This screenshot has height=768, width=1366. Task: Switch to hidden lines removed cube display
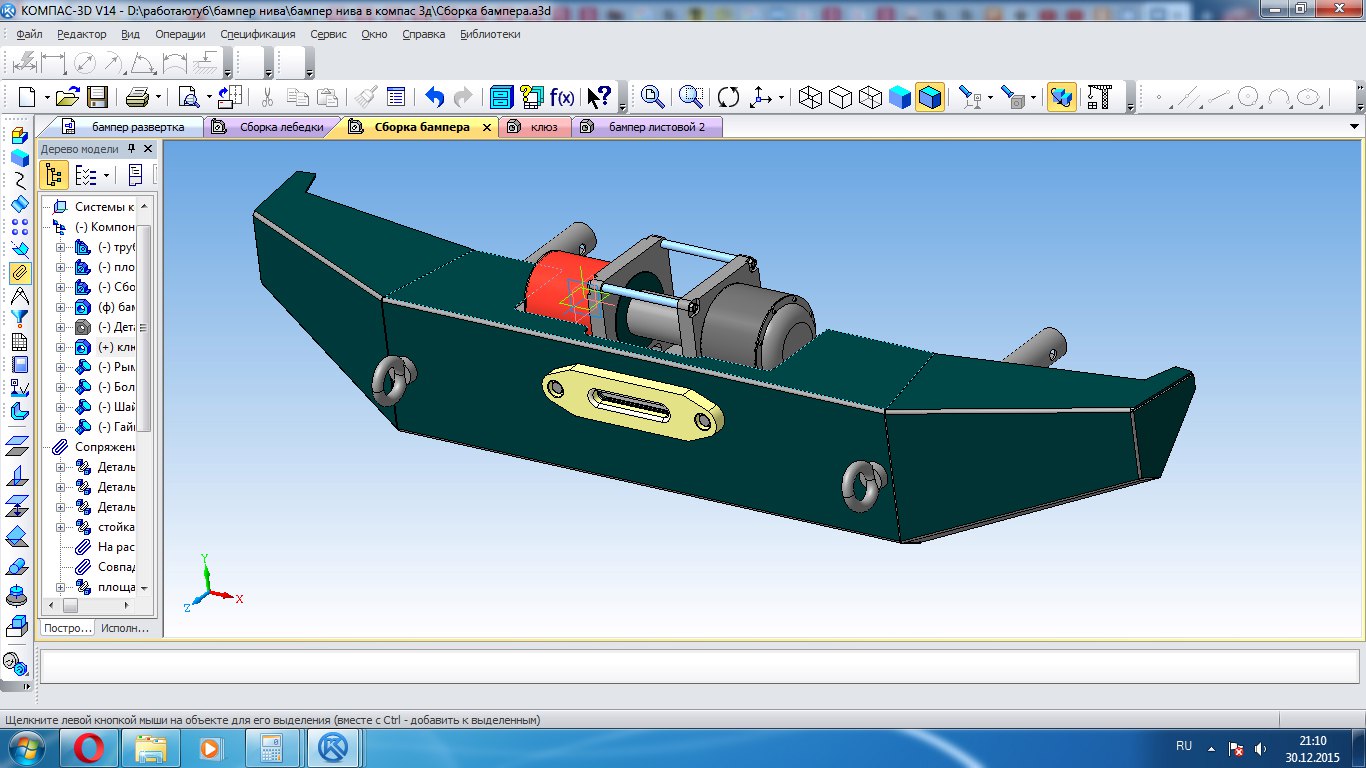pos(840,97)
